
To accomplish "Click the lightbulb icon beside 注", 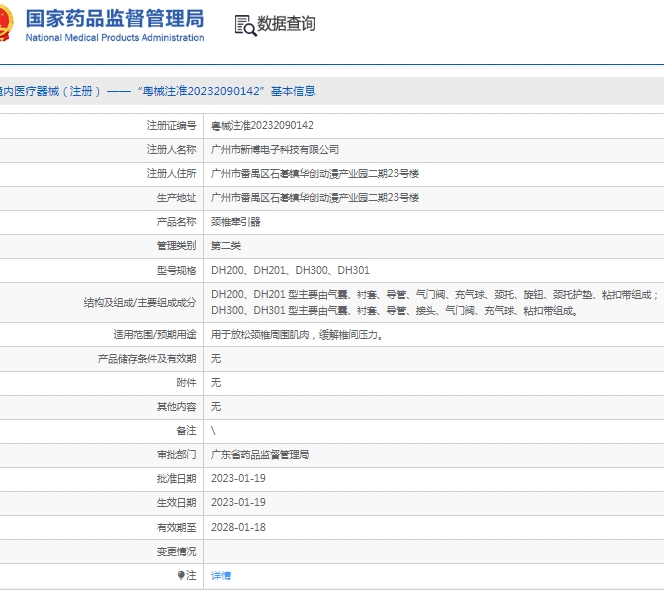I will click(x=181, y=575).
